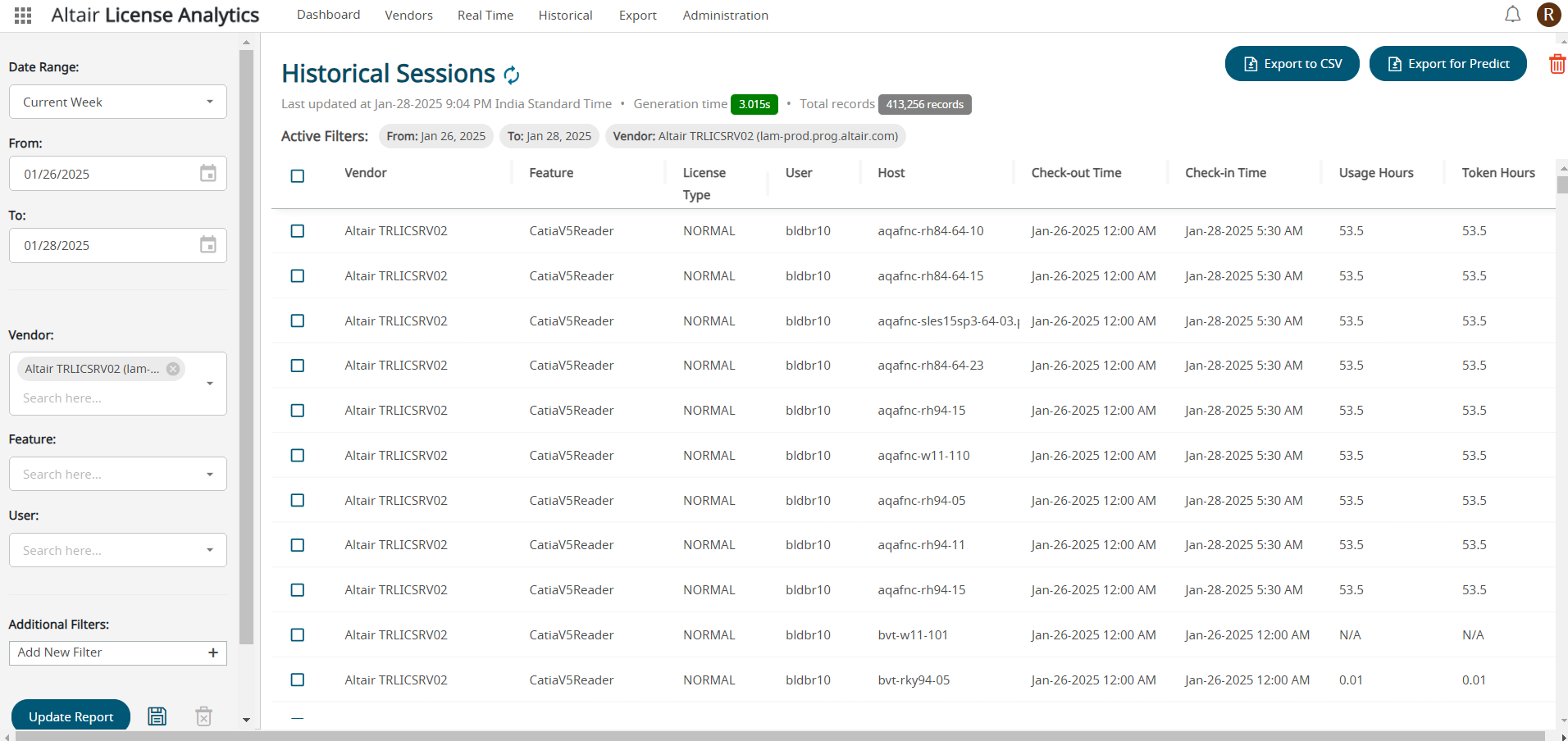Open the Real Time menu

point(485,15)
